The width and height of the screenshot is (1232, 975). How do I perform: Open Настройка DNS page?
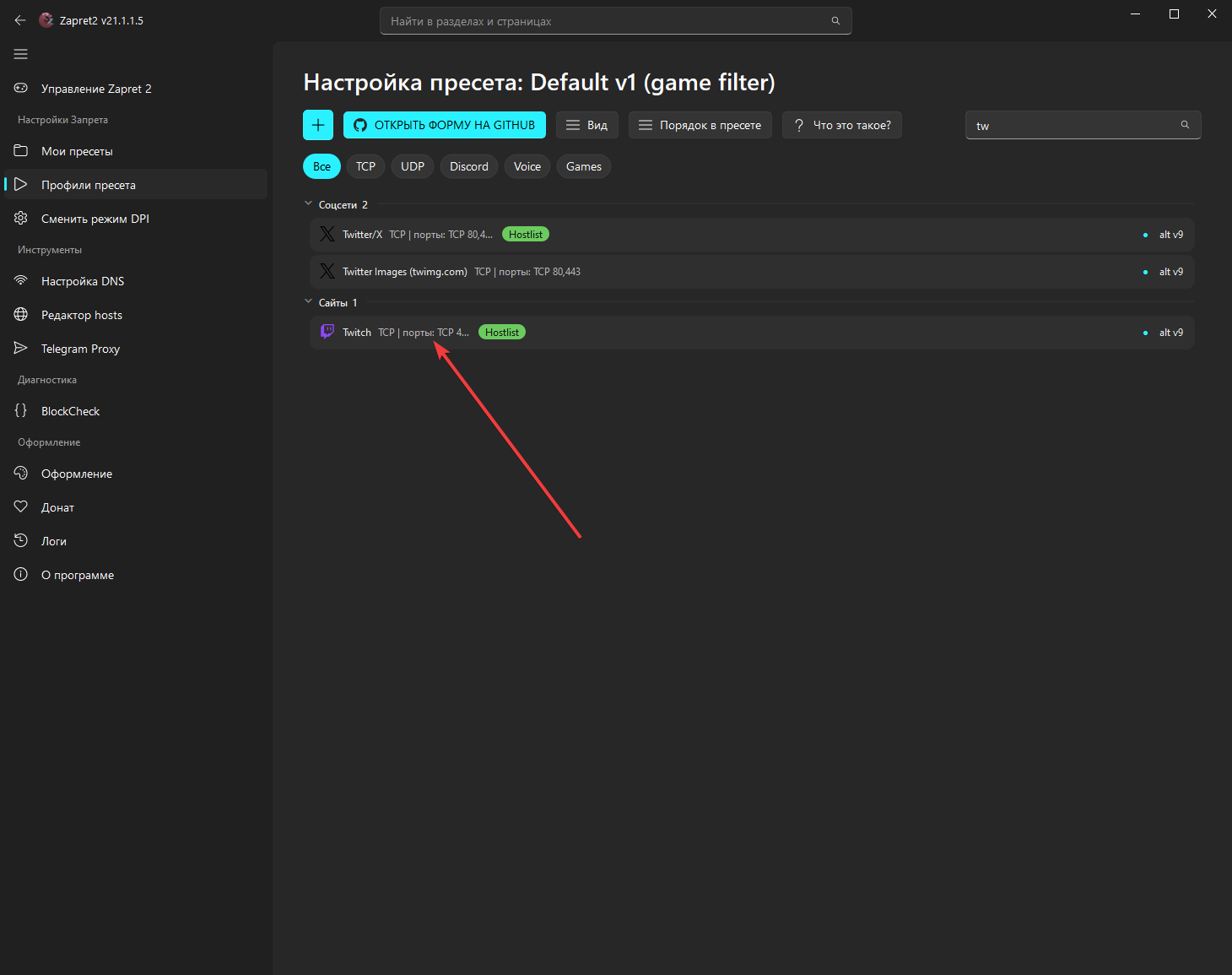(x=136, y=281)
